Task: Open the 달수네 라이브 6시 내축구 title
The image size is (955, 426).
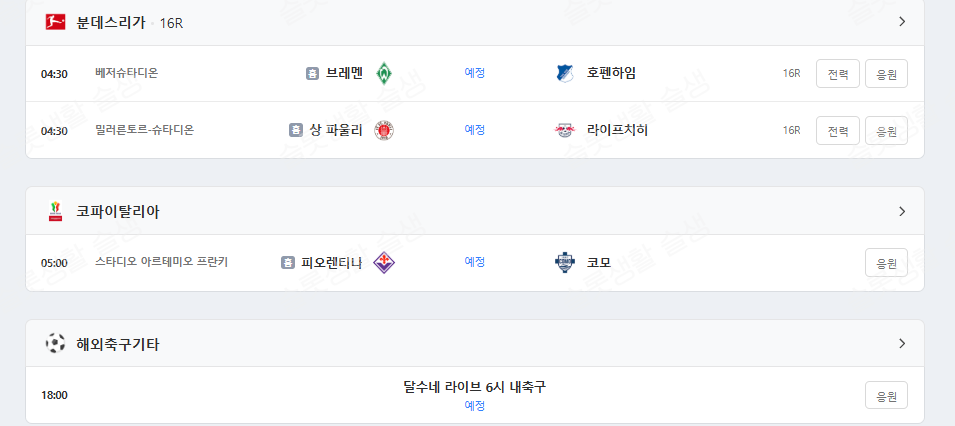Action: 474,387
